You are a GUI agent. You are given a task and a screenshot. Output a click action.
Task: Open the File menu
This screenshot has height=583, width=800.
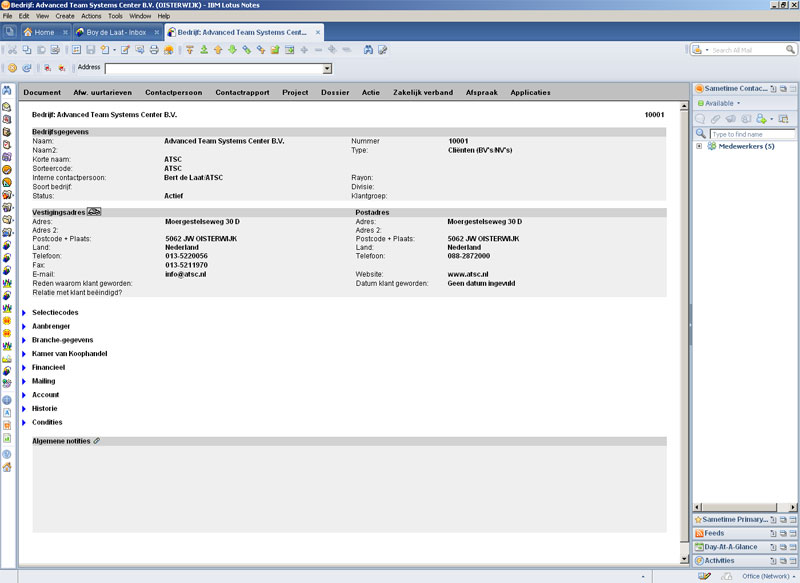(8, 16)
